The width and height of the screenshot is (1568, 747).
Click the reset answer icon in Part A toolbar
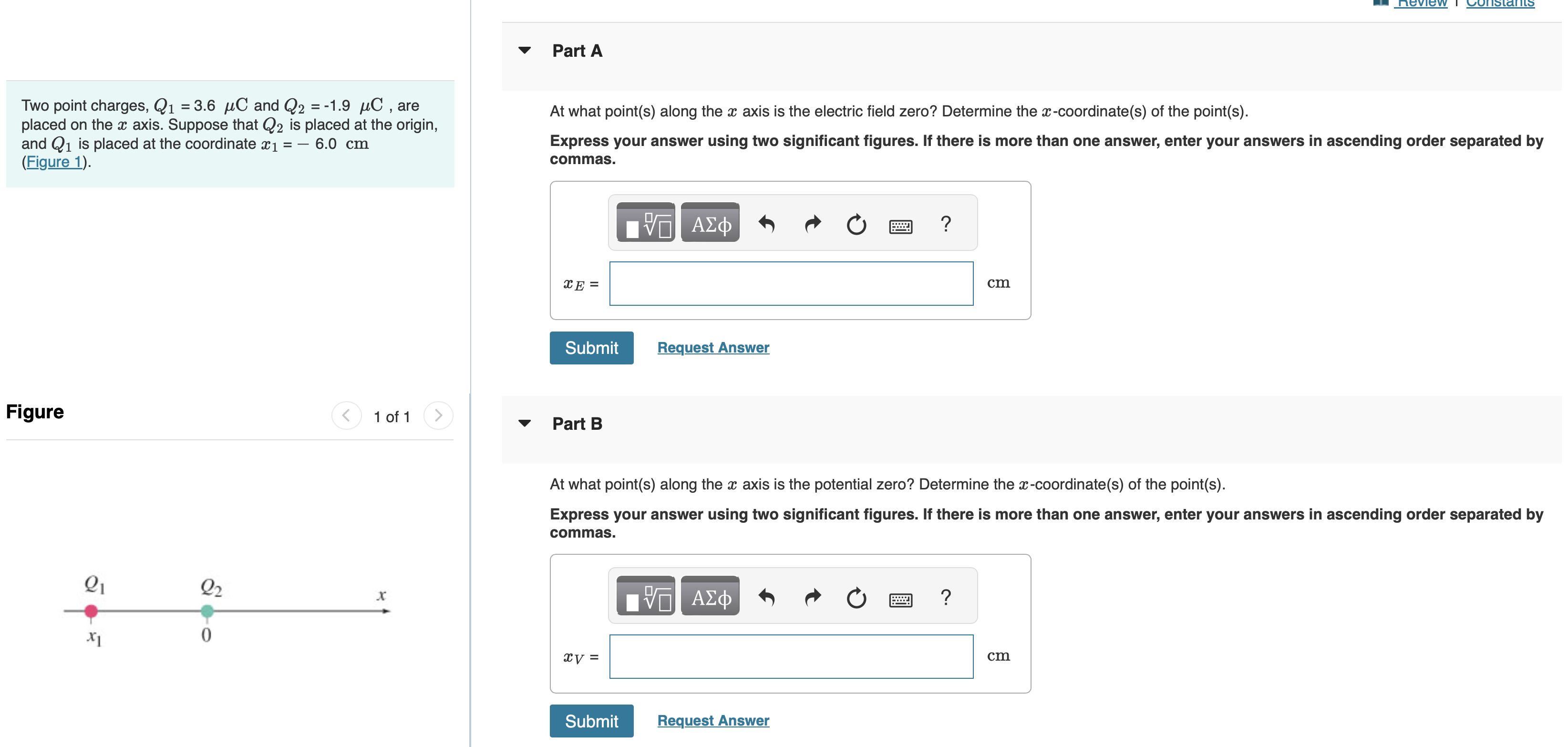[856, 224]
